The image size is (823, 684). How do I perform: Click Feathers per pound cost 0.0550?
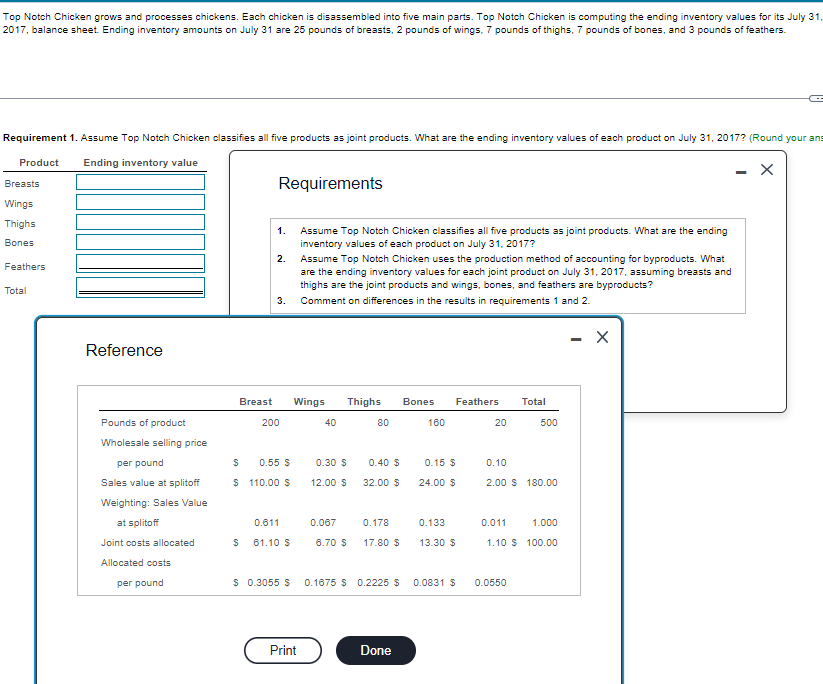tap(490, 582)
